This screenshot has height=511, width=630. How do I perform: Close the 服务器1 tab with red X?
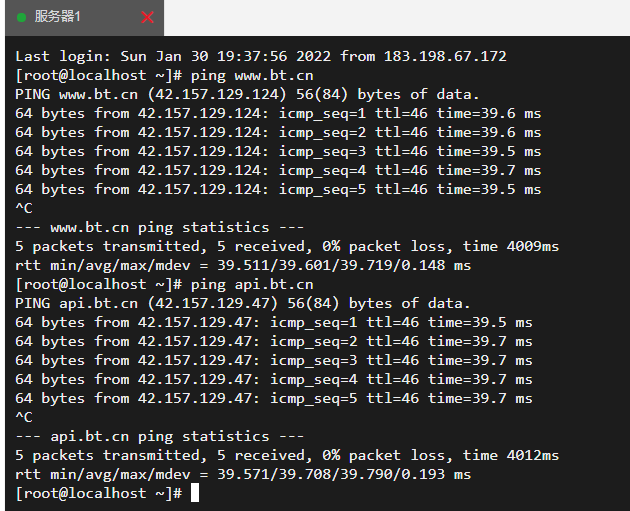[147, 17]
